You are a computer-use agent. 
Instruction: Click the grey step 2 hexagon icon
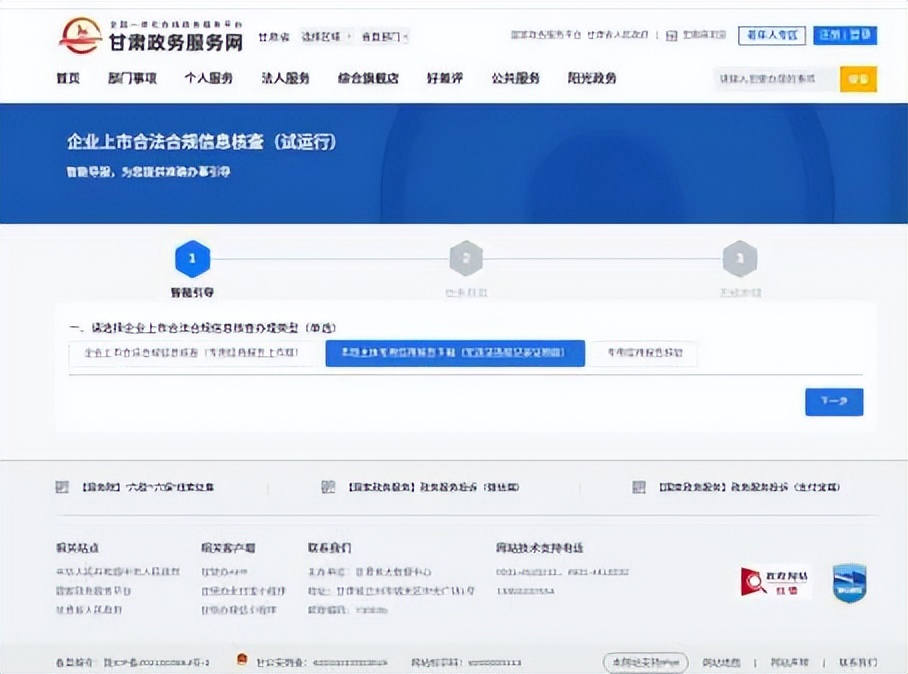click(x=465, y=260)
